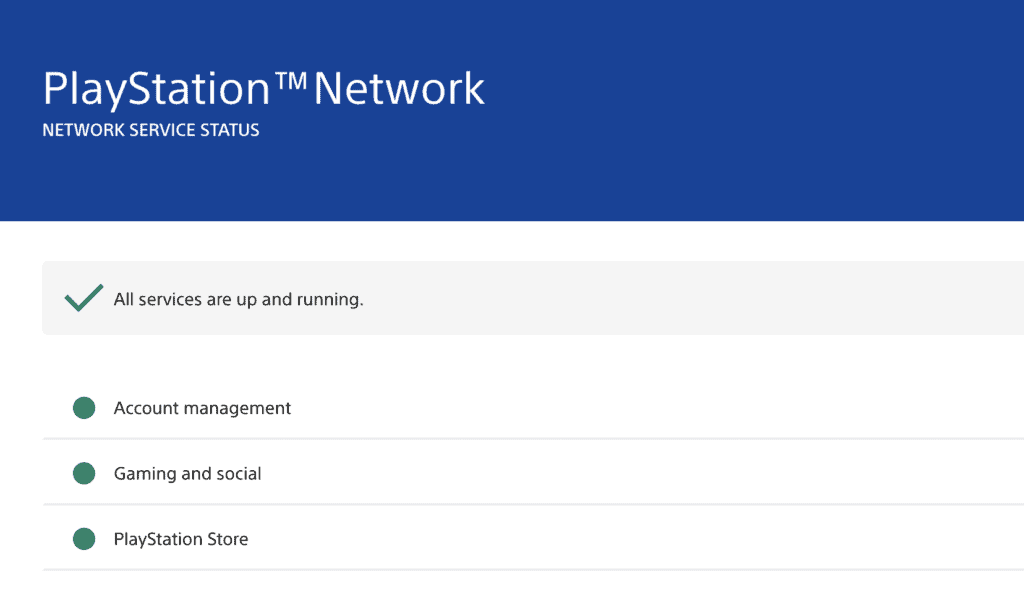Click the PlayStation Network heading
1024x592 pixels.
264,89
